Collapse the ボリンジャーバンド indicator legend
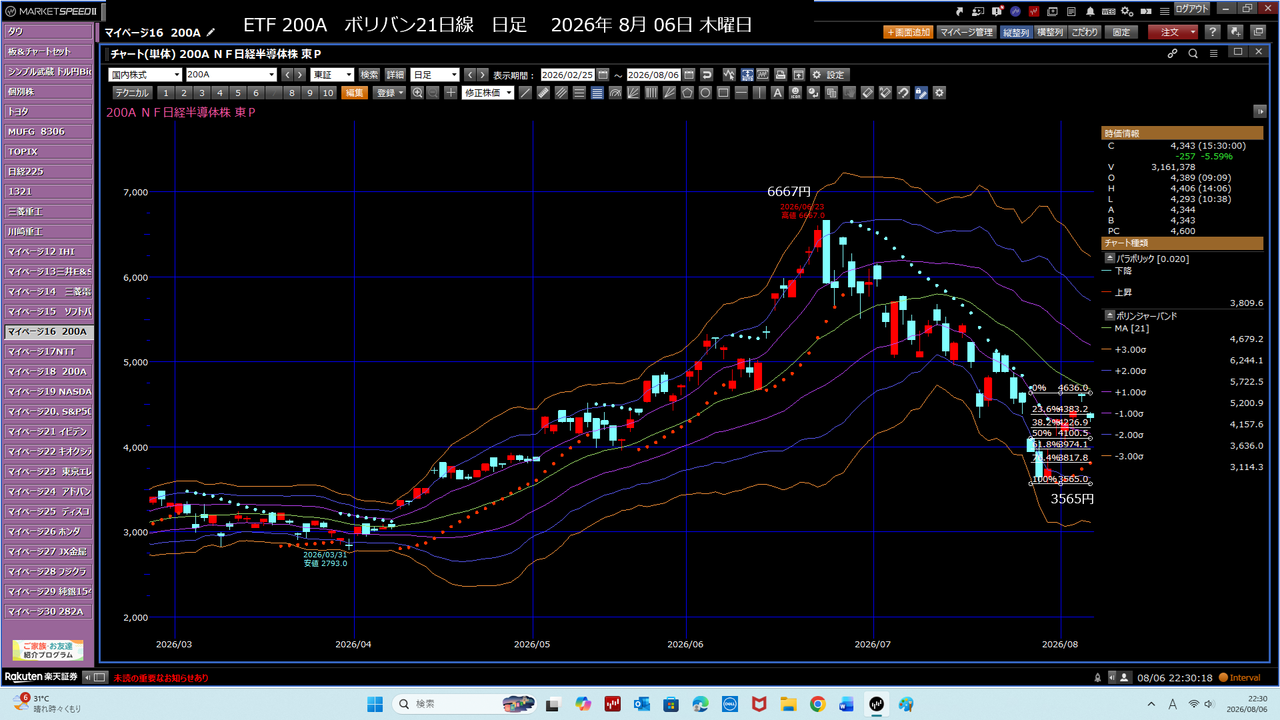 click(x=1109, y=315)
